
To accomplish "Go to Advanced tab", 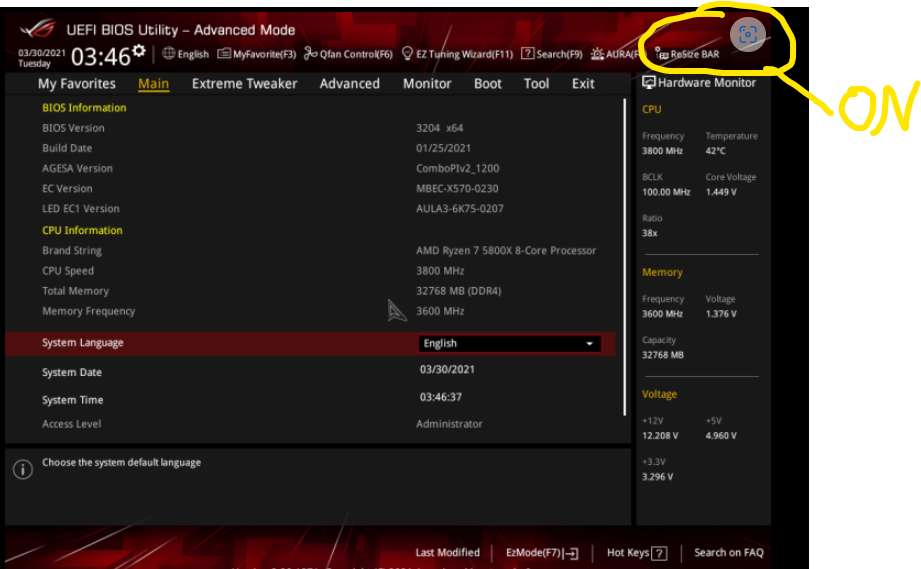I will (x=349, y=83).
